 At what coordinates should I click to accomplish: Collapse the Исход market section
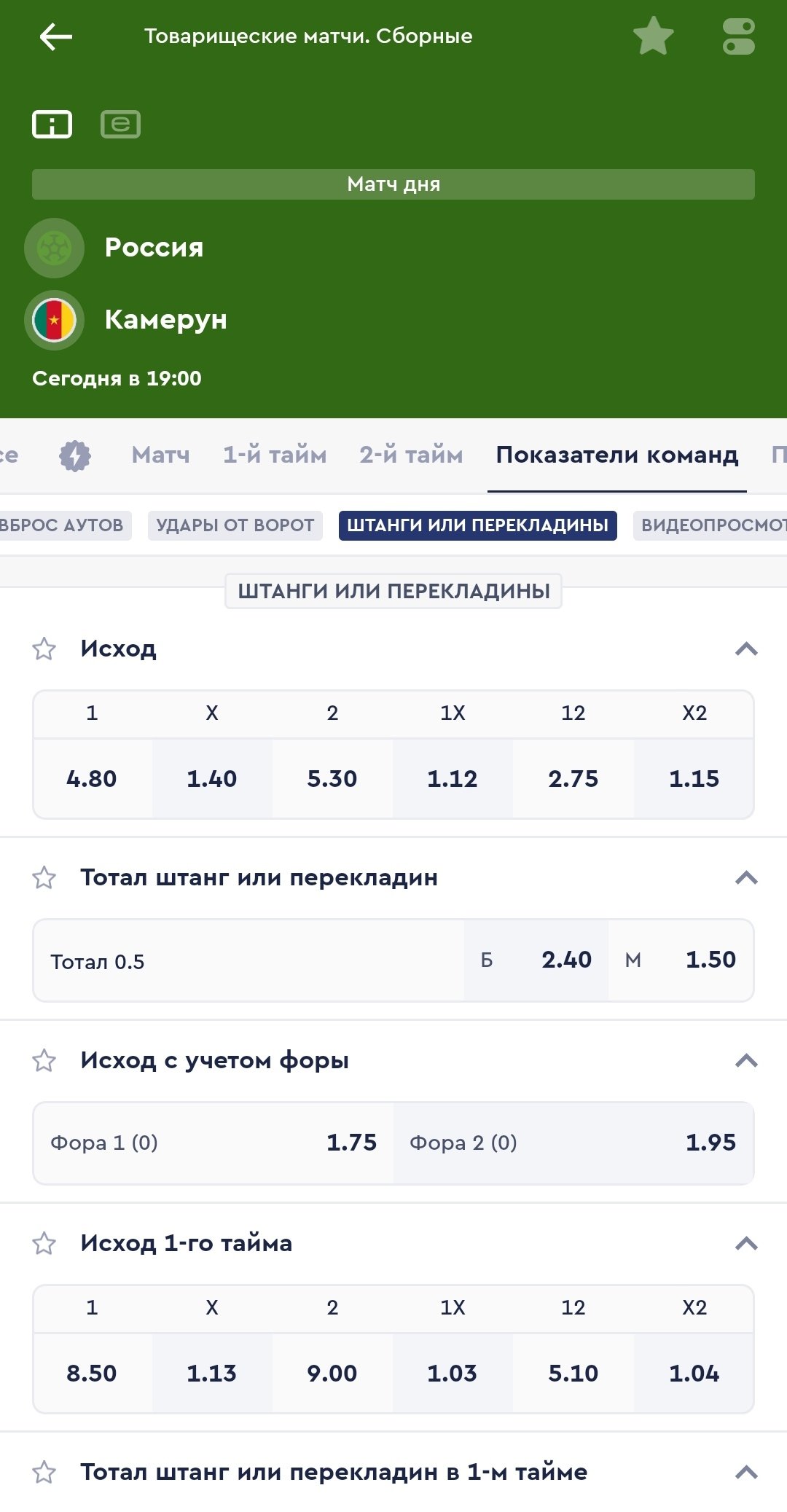coord(746,649)
